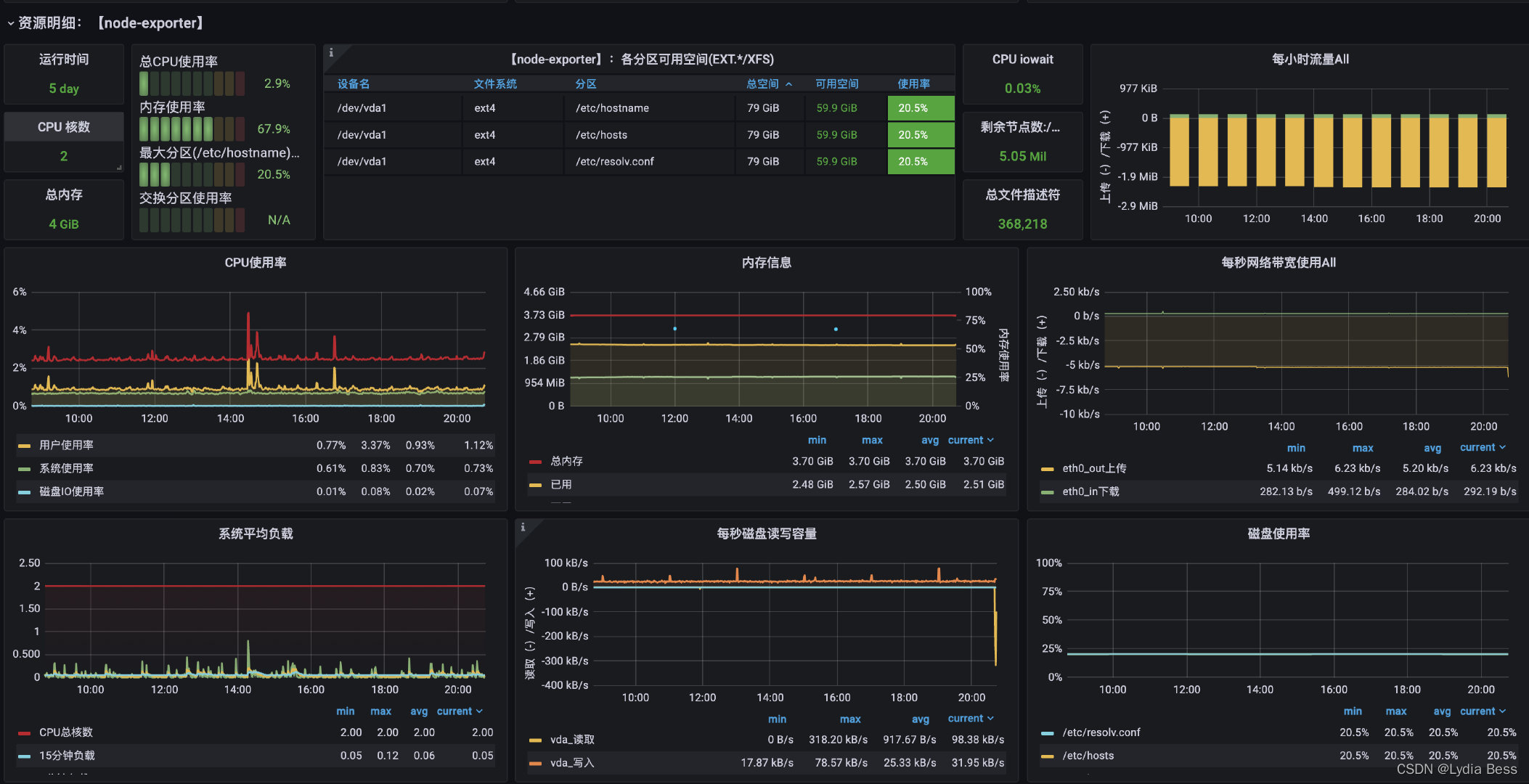
Task: Click the 368,218 file descriptor value
Action: (1022, 224)
